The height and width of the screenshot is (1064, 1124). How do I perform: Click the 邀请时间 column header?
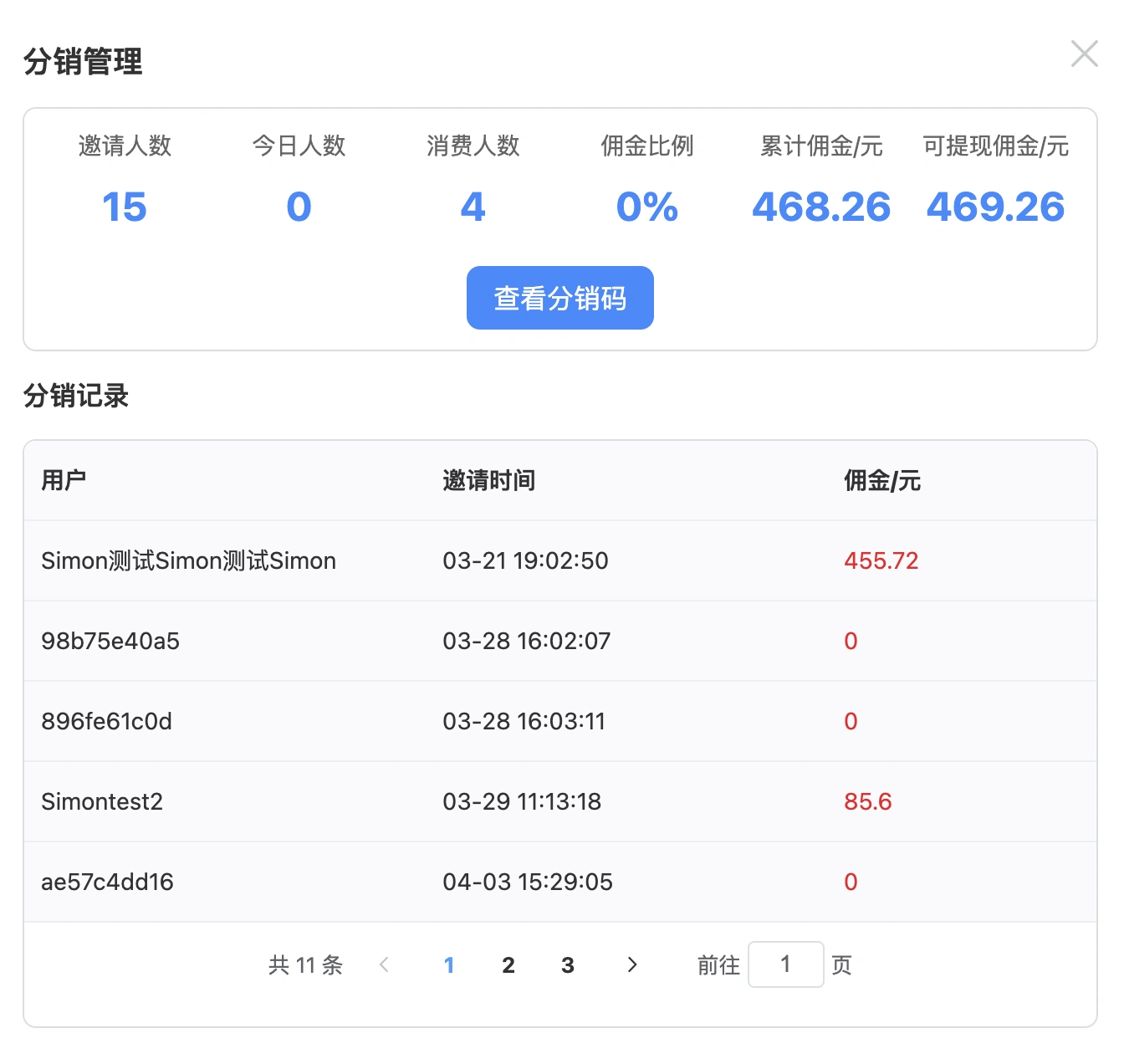coord(489,480)
